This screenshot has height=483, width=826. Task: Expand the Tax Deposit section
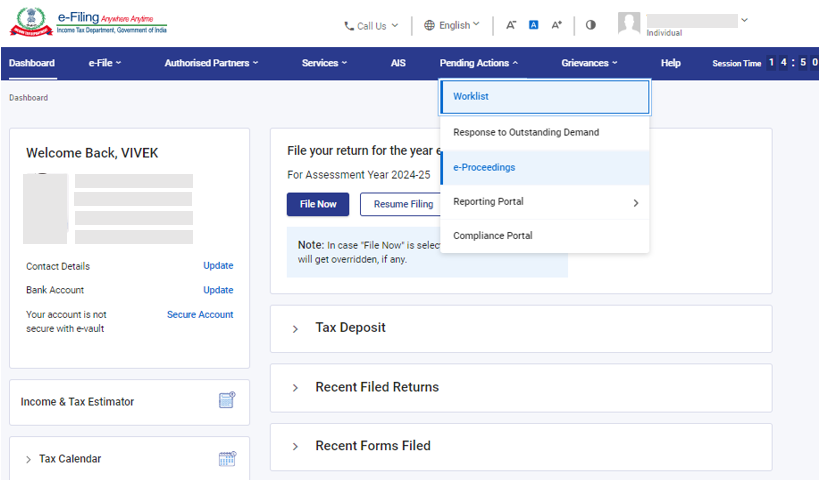pyautogui.click(x=350, y=328)
